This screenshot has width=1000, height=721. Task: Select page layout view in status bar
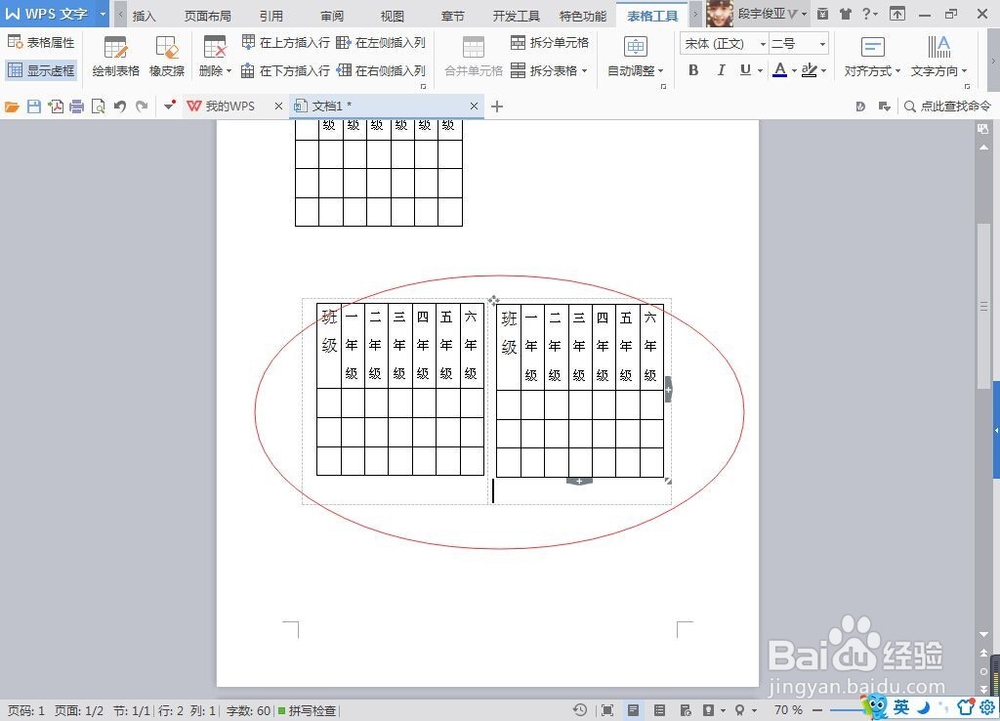(x=633, y=710)
